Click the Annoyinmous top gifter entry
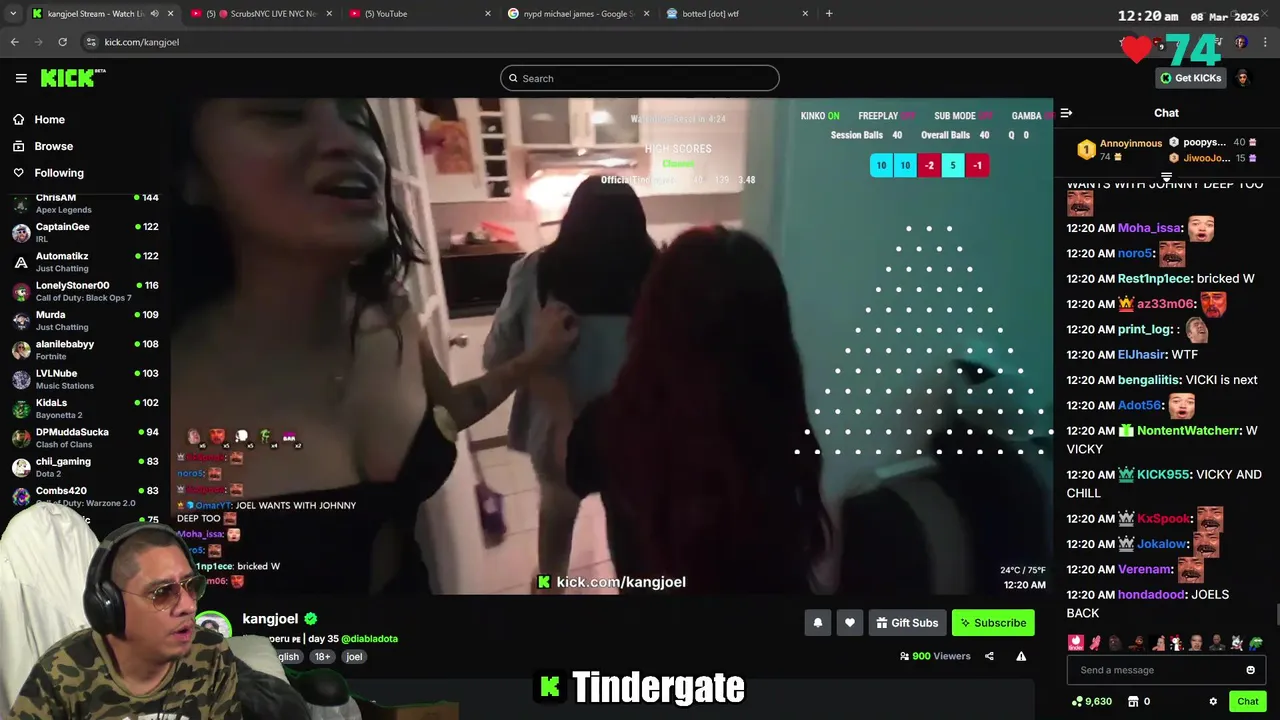Viewport: 1280px width, 720px height. (x=1119, y=150)
